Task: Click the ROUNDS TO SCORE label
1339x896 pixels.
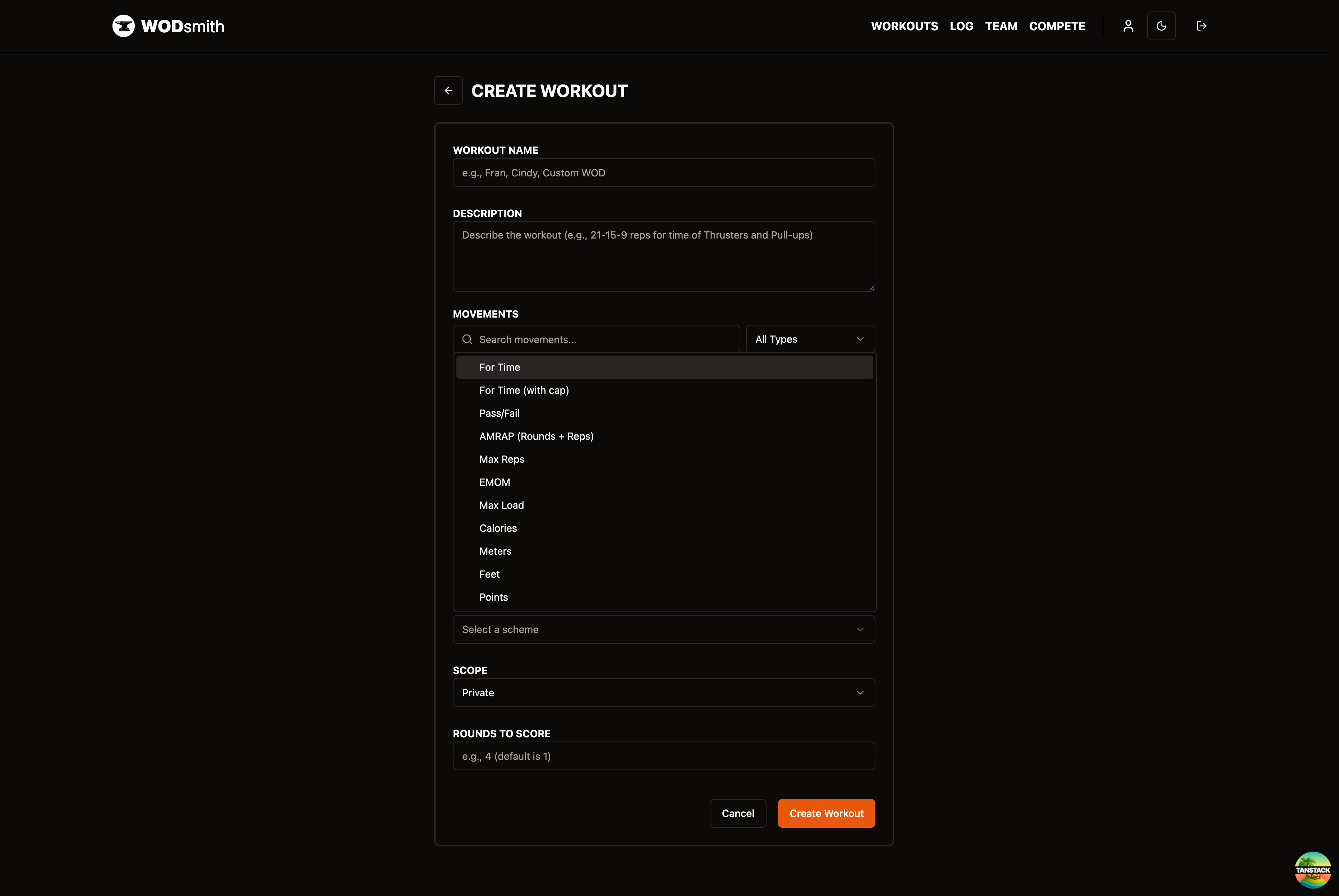Action: [x=502, y=734]
